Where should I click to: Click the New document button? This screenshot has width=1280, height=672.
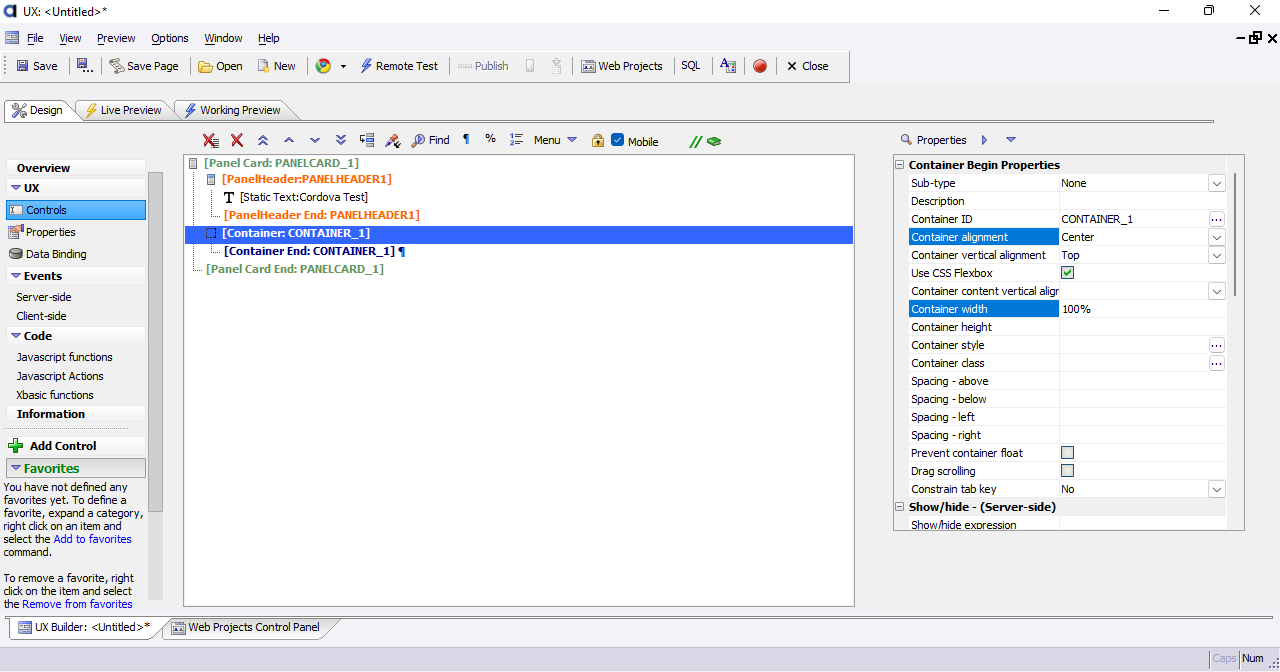pos(277,66)
